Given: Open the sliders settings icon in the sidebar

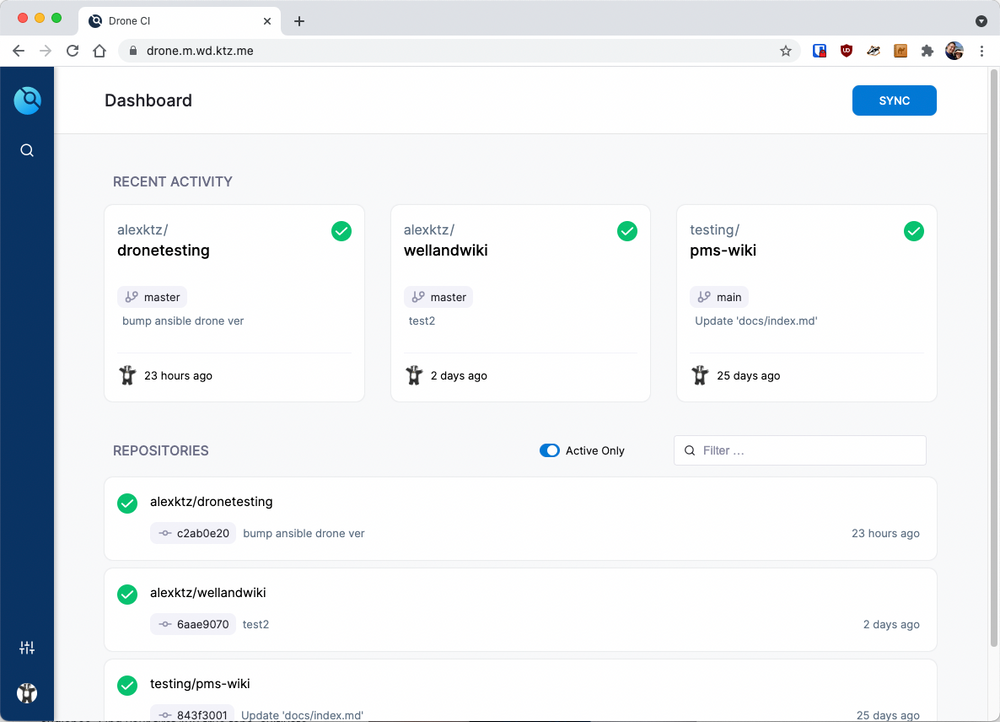Looking at the screenshot, I should point(27,648).
